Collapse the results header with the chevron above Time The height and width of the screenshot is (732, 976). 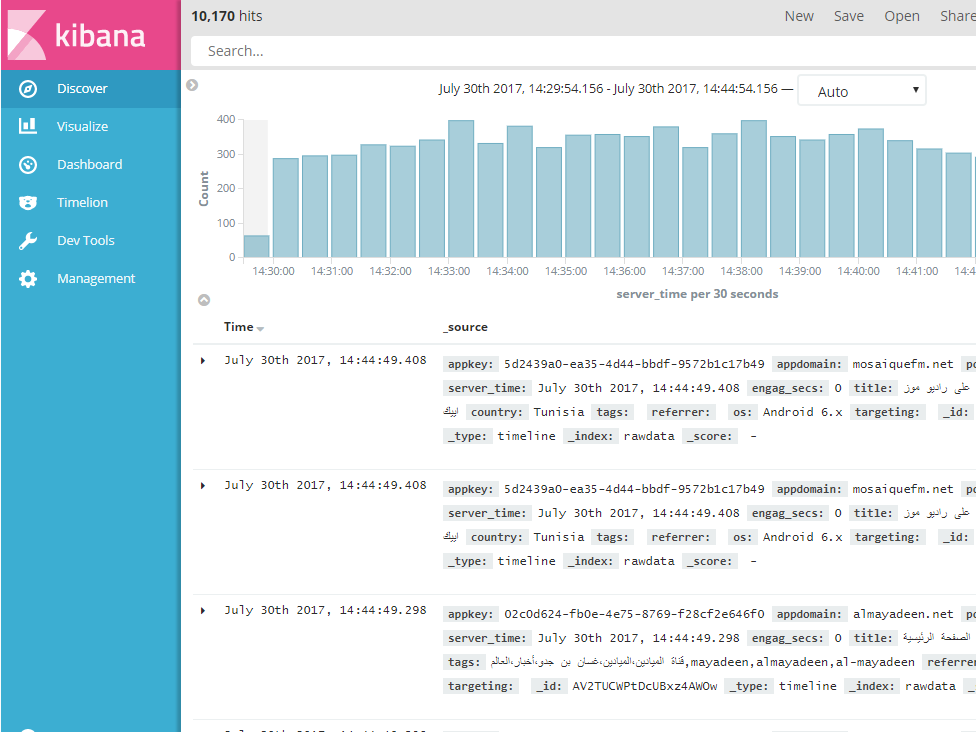pyautogui.click(x=204, y=299)
